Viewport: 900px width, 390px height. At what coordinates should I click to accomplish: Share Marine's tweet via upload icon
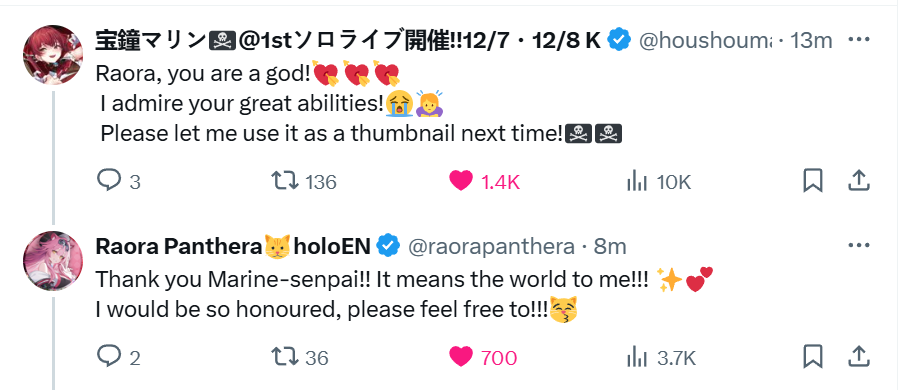(x=859, y=182)
